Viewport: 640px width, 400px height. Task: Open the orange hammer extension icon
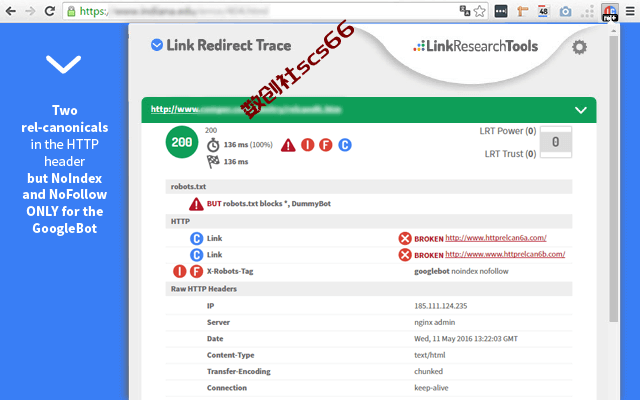click(x=522, y=11)
